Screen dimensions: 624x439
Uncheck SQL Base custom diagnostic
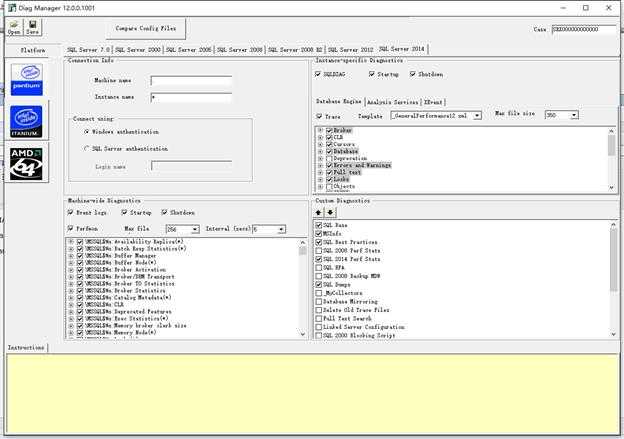pyautogui.click(x=319, y=225)
